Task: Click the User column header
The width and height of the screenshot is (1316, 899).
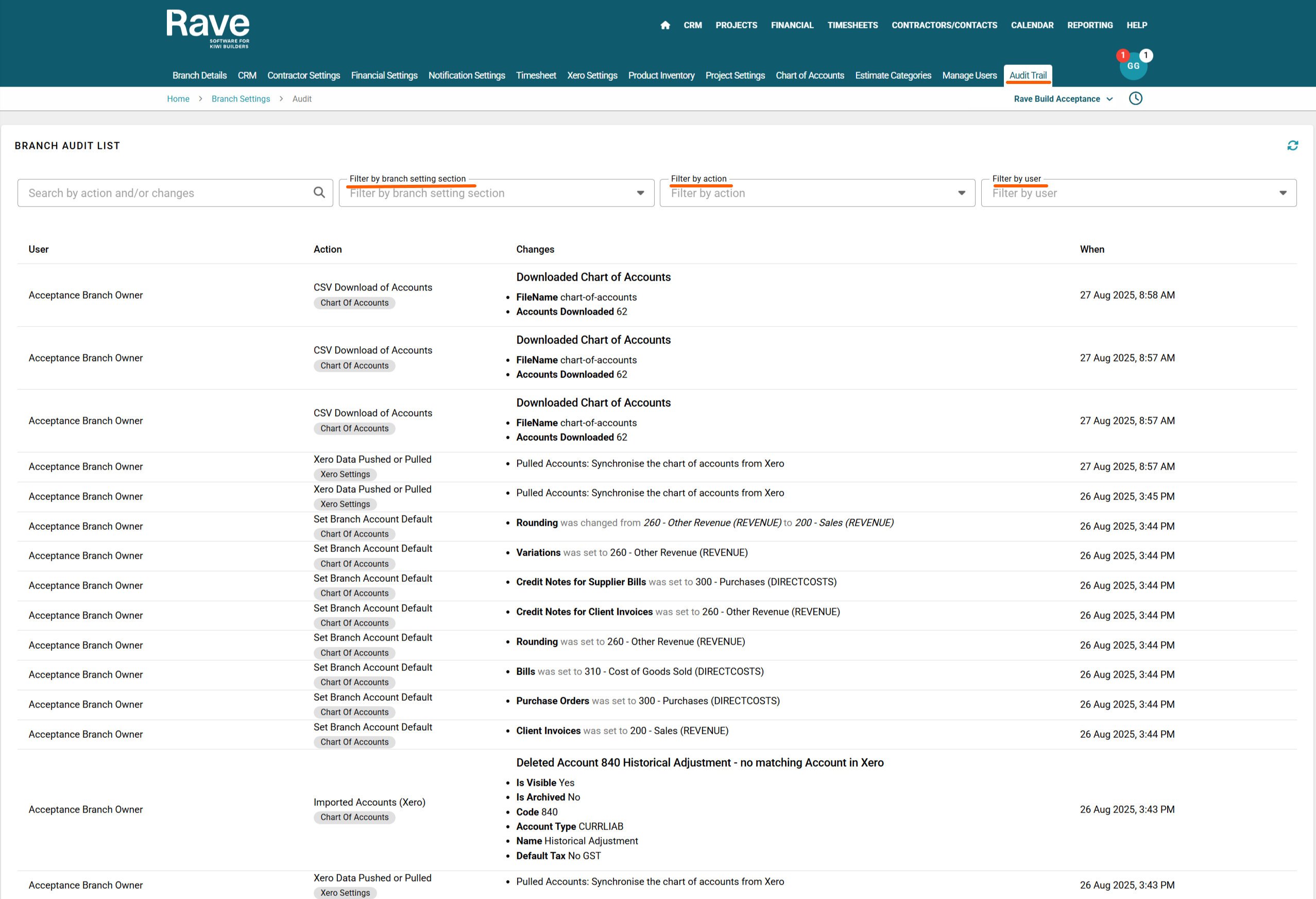Action: (39, 249)
